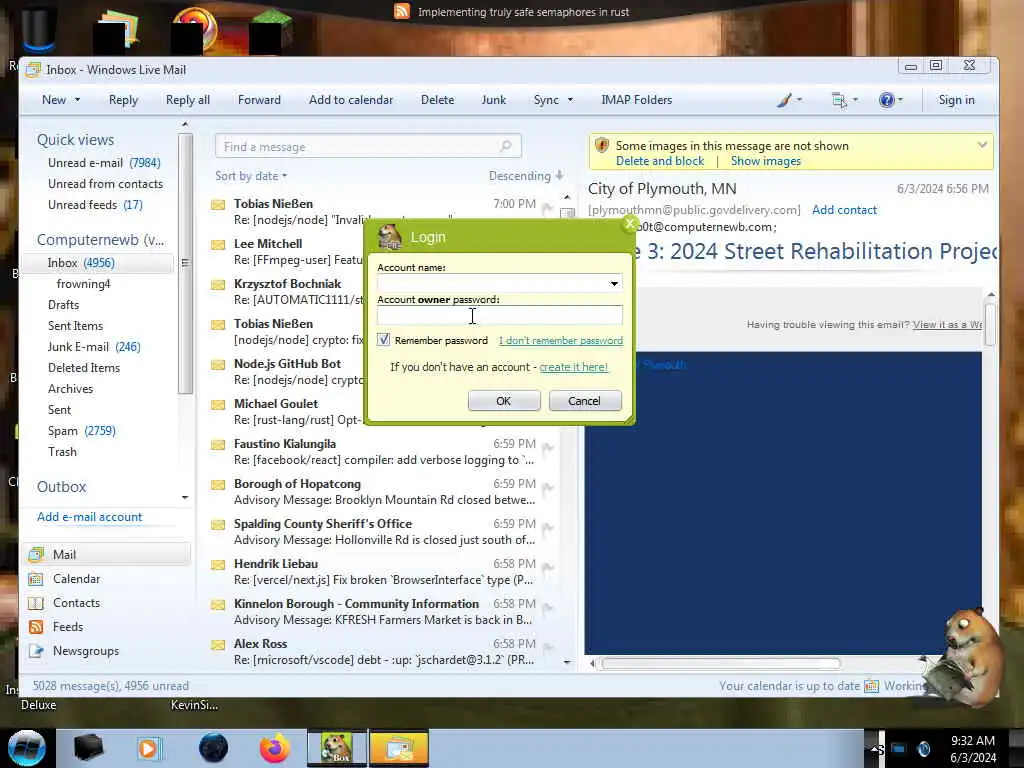Screen dimensions: 1024x768
Task: Click Delete in the toolbar
Action: point(438,100)
